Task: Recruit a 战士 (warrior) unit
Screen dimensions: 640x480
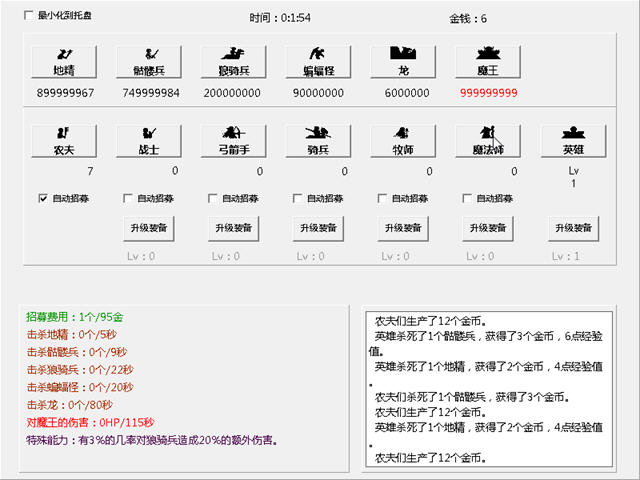Action: click(x=149, y=141)
